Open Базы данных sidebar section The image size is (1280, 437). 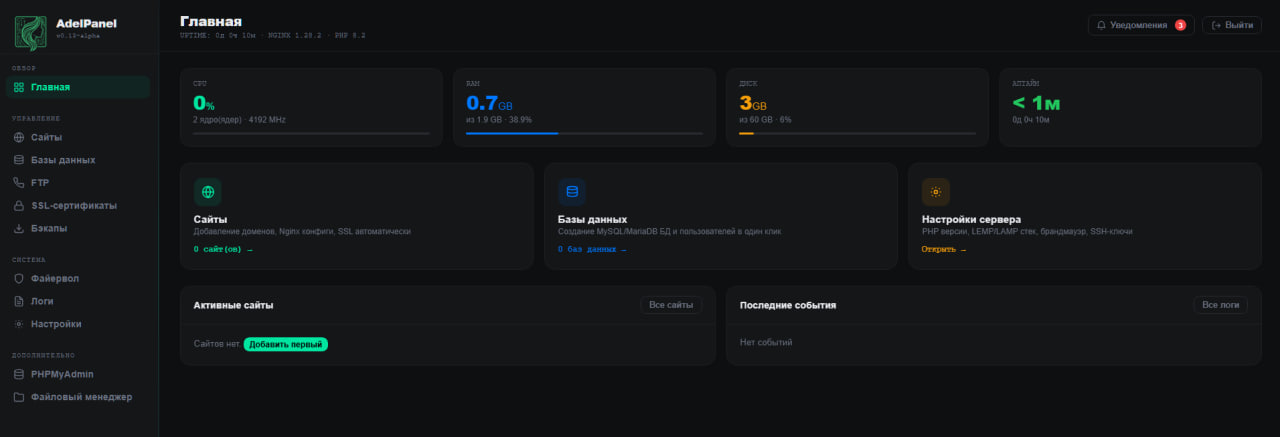pos(62,160)
